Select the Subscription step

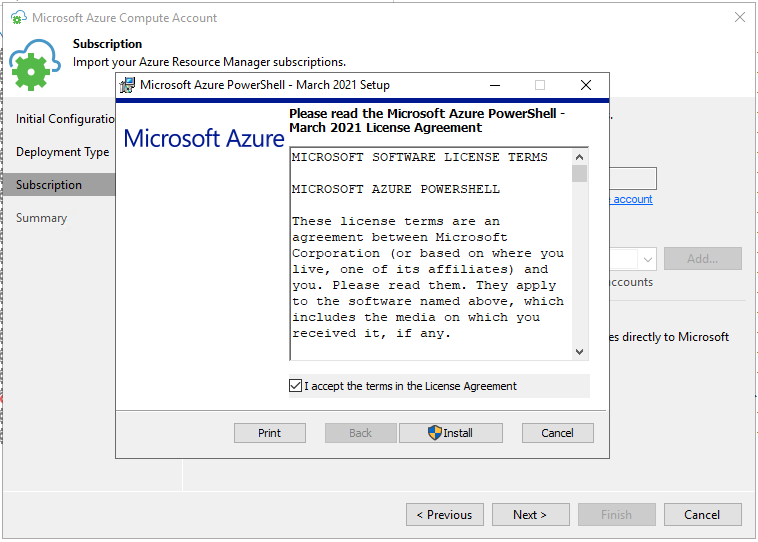[x=58, y=185]
